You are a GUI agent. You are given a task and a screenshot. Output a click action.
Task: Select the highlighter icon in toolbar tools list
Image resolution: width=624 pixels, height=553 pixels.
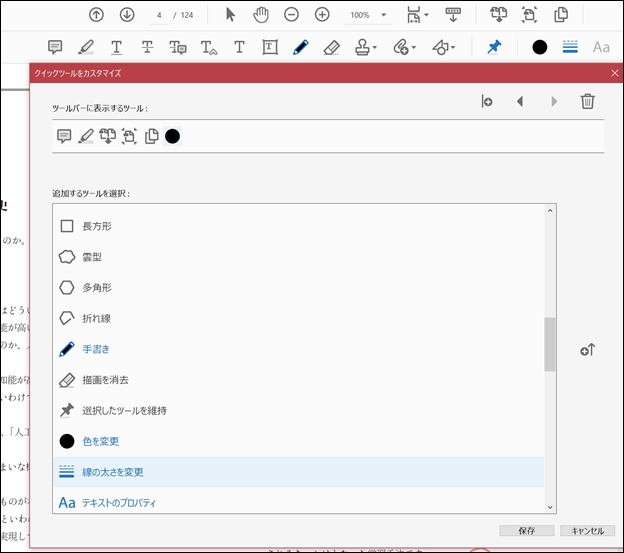pyautogui.click(x=86, y=136)
